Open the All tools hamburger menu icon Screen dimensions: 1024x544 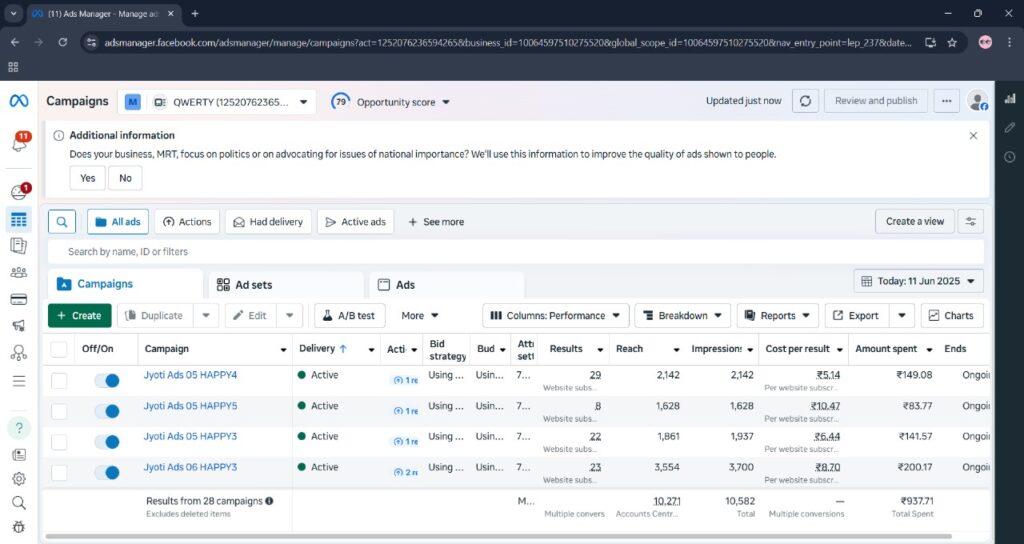19,381
